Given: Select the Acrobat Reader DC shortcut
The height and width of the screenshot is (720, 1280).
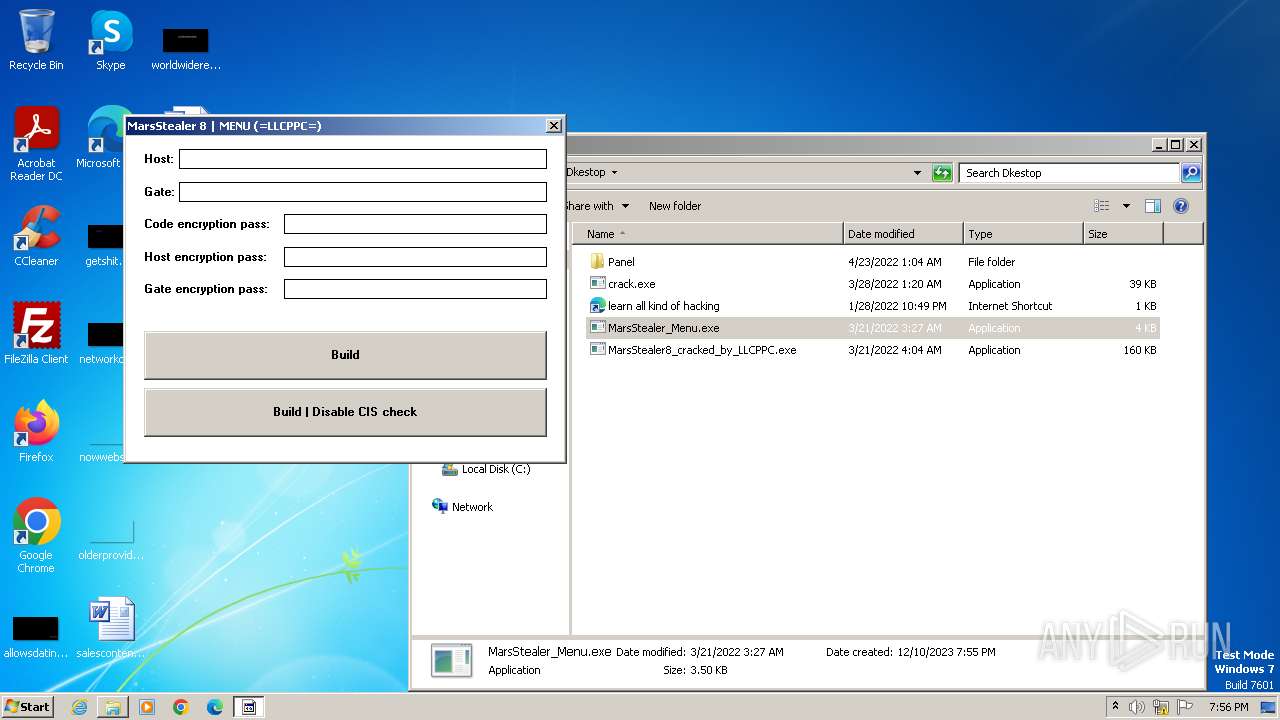Looking at the screenshot, I should click(x=36, y=145).
